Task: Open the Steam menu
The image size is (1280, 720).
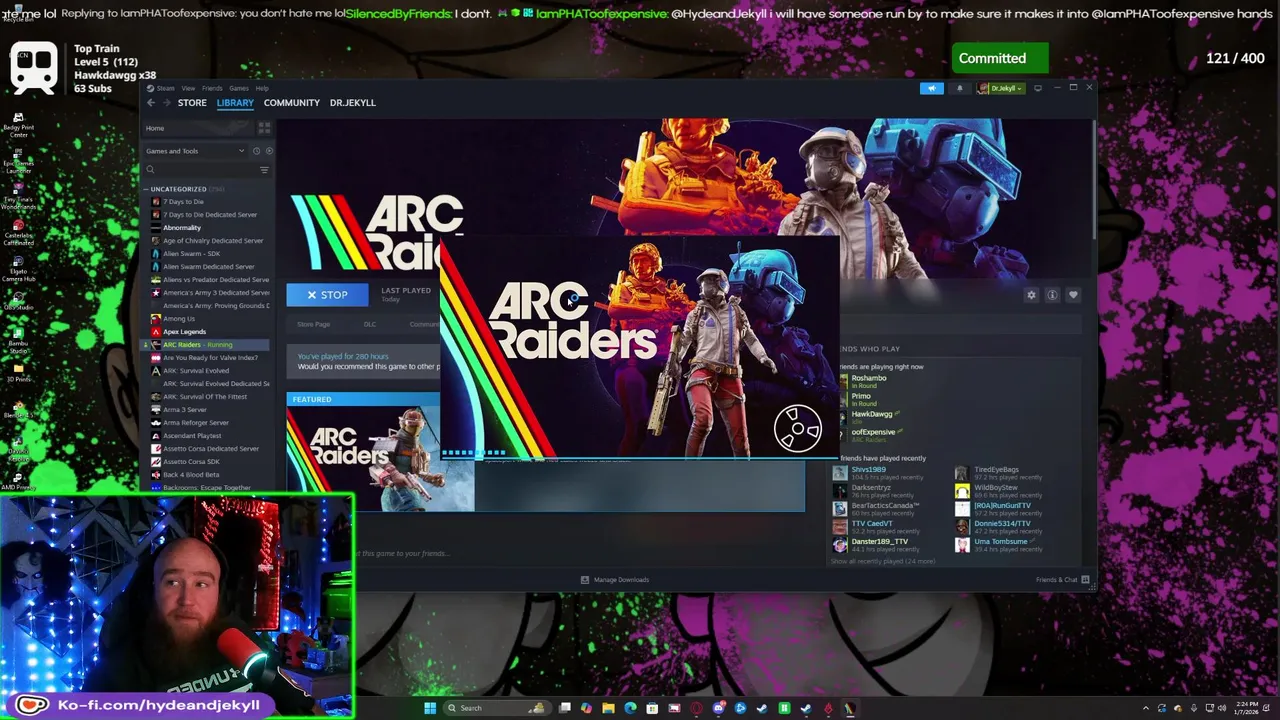Action: (165, 88)
